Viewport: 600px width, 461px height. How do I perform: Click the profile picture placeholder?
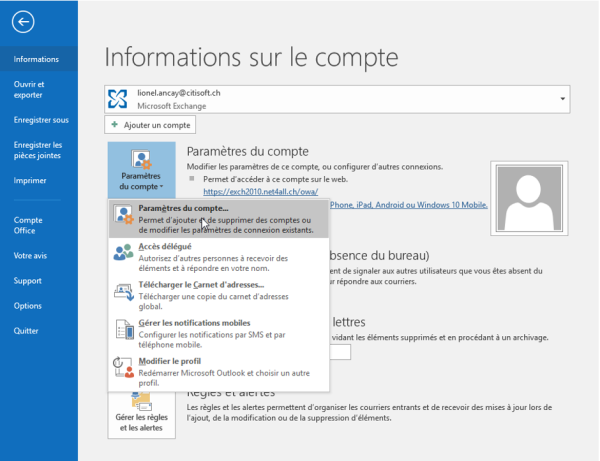click(529, 198)
